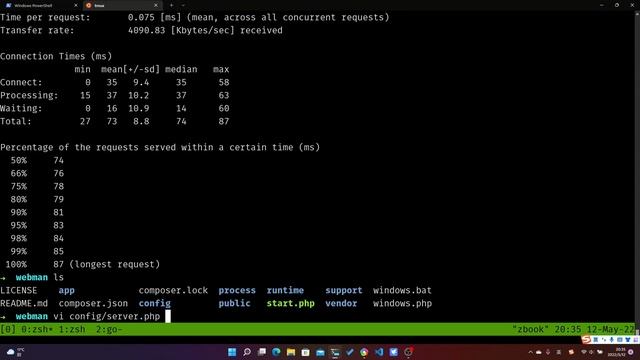Screen dimensions: 640x360
Task: Click the "support" directory name
Action: [344, 290]
